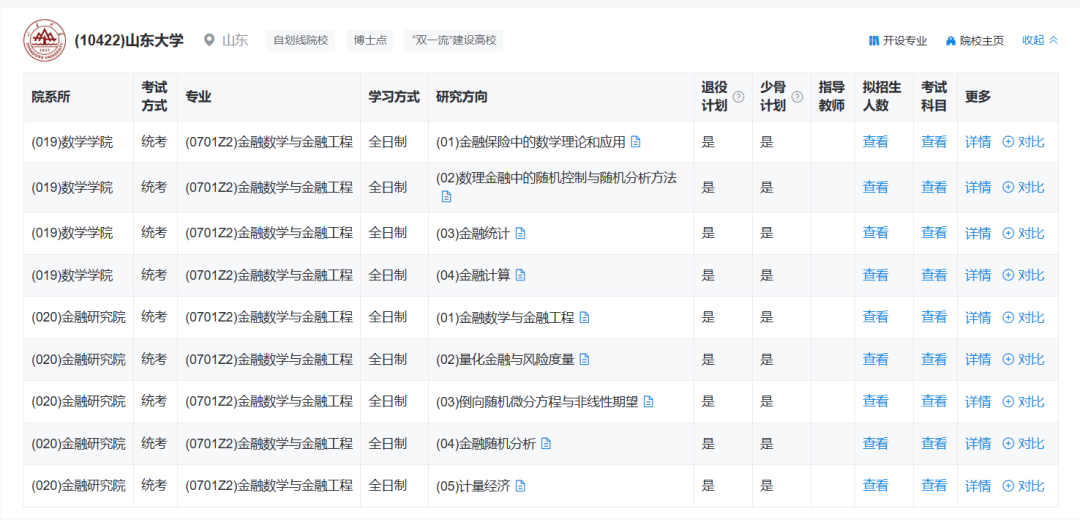Open 开设专业 link

898,41
